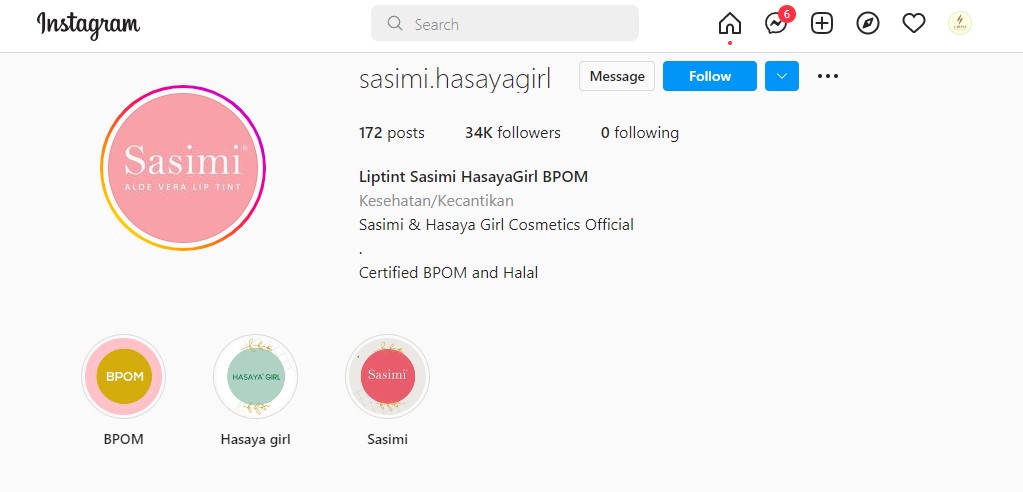1023x492 pixels.
Task: Create a new post with plus icon
Action: (822, 24)
